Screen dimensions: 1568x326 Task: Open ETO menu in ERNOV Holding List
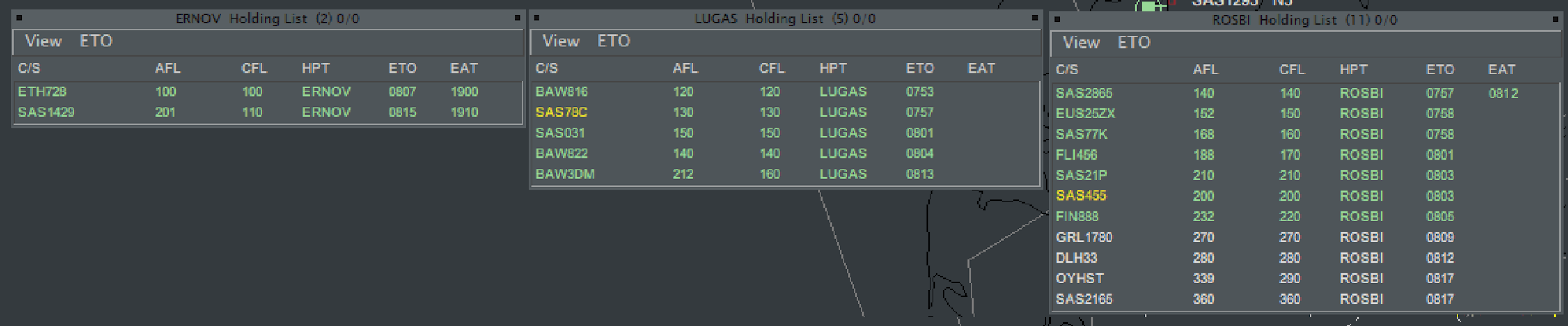pyautogui.click(x=97, y=41)
